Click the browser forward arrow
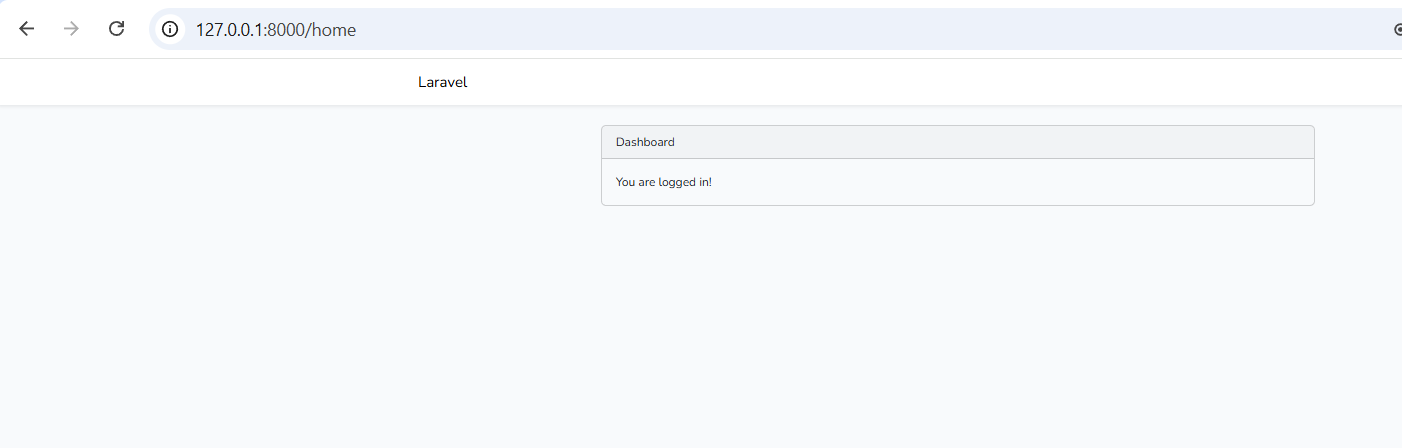1402x448 pixels. (71, 29)
